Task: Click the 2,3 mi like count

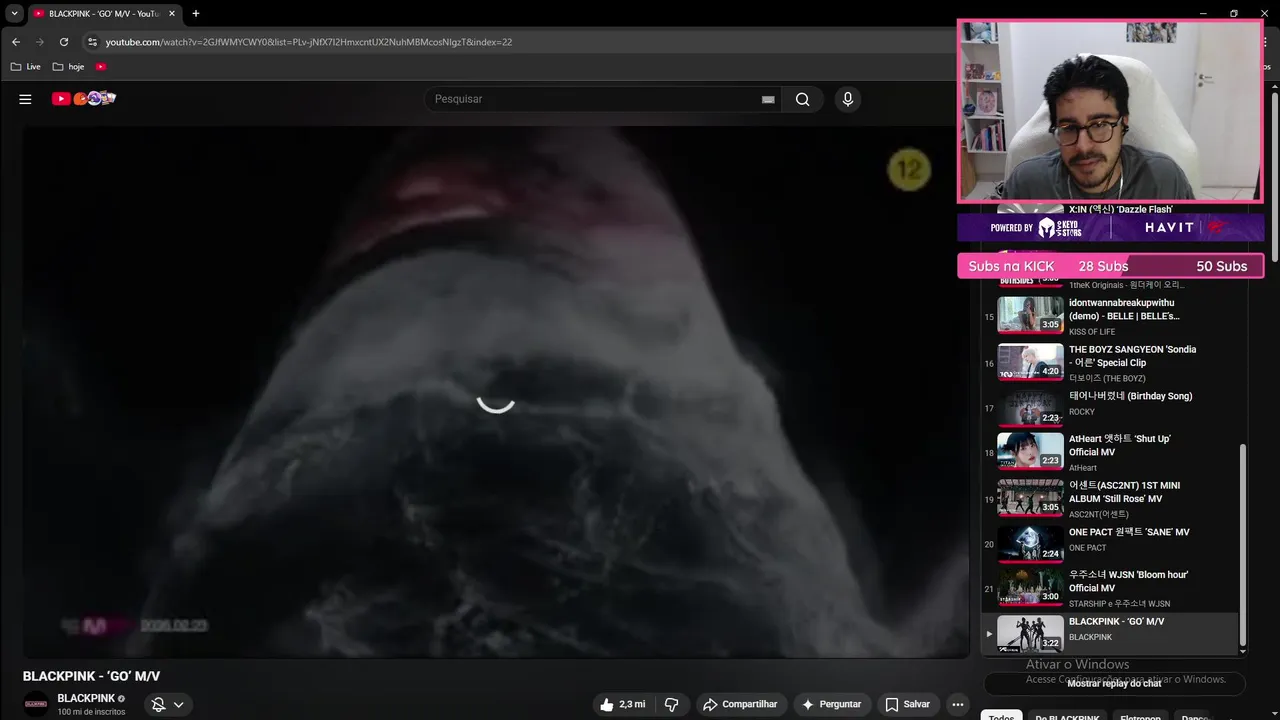Action: (x=632, y=704)
